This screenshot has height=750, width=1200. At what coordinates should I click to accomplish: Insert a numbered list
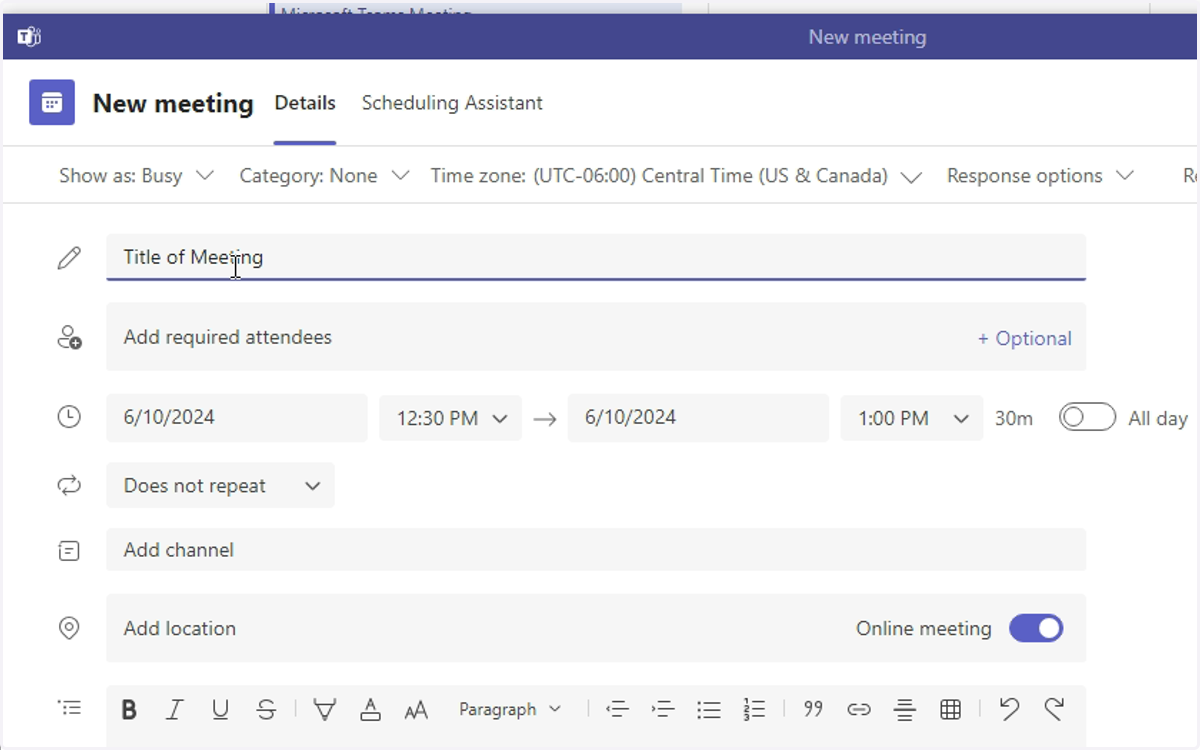754,710
